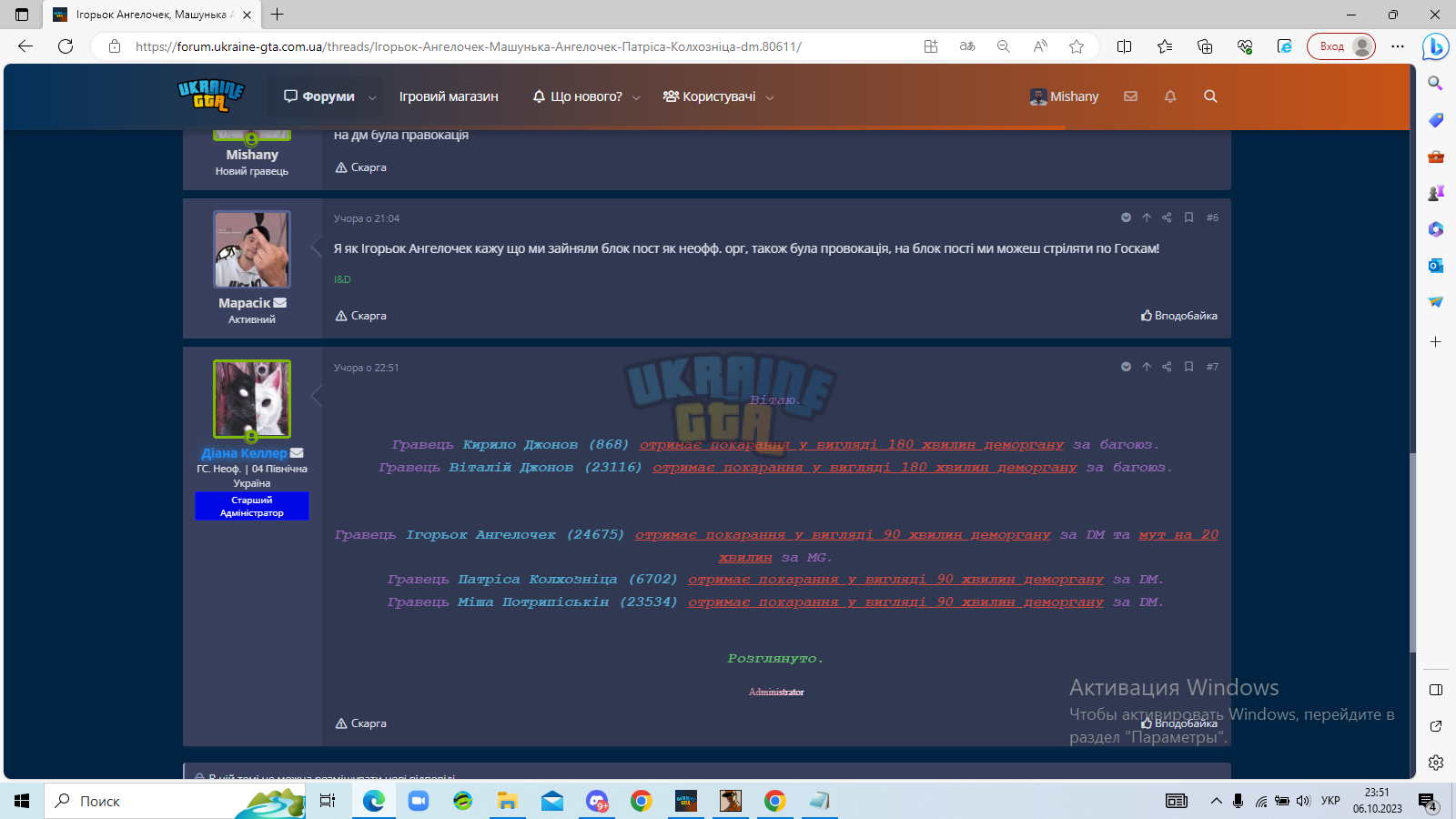Viewport: 1456px width, 819px height.
Task: Open Марасік avatar image
Action: [x=252, y=249]
